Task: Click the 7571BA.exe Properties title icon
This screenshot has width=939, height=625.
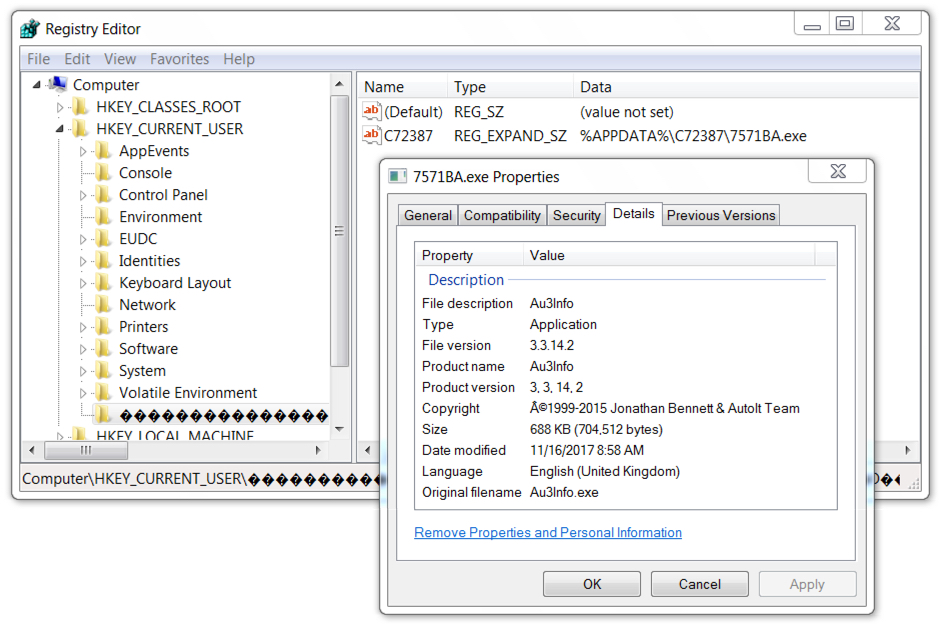Action: pos(397,176)
